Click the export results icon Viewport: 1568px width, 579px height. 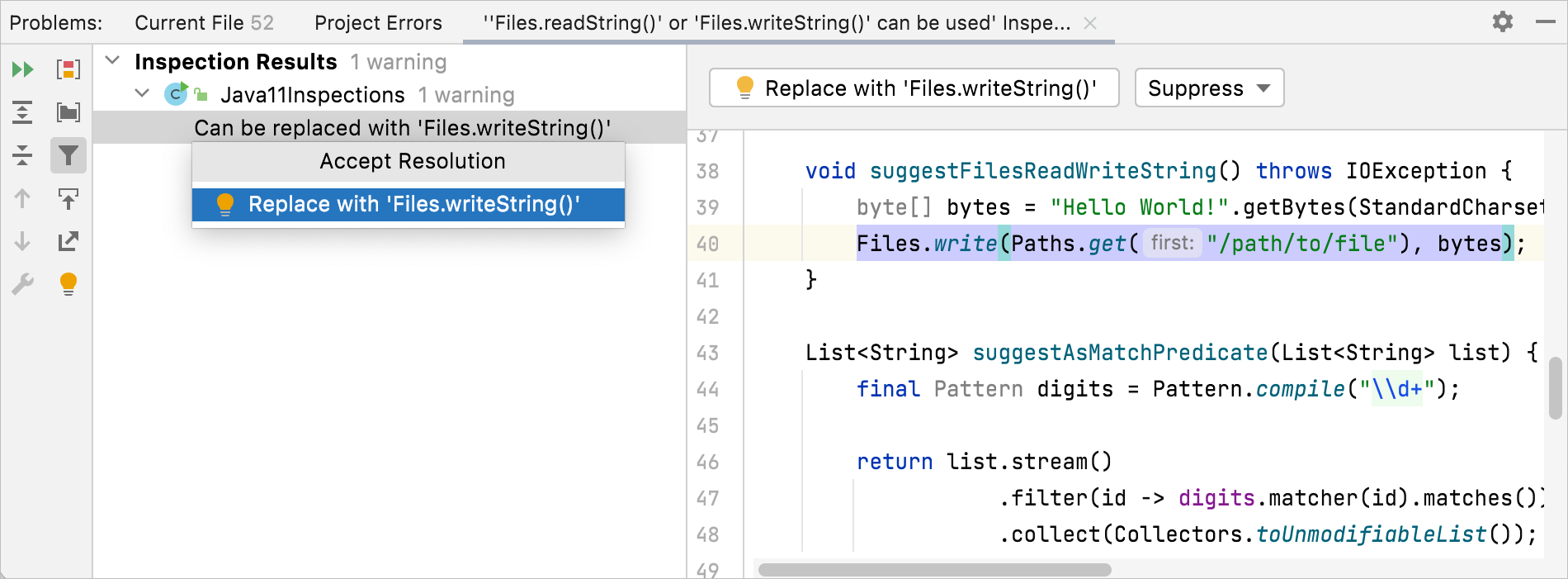point(68,241)
